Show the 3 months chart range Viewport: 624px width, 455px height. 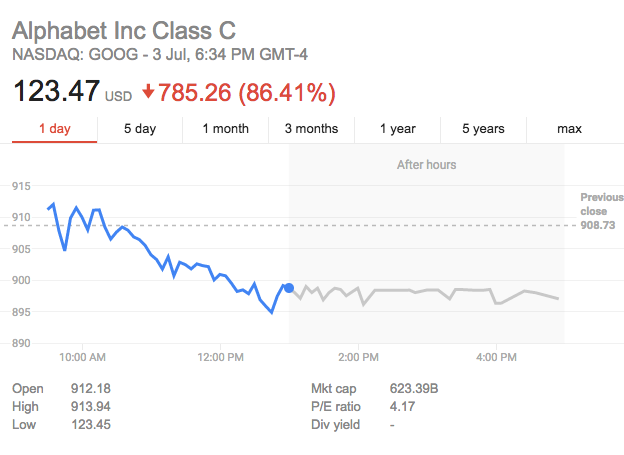click(312, 129)
